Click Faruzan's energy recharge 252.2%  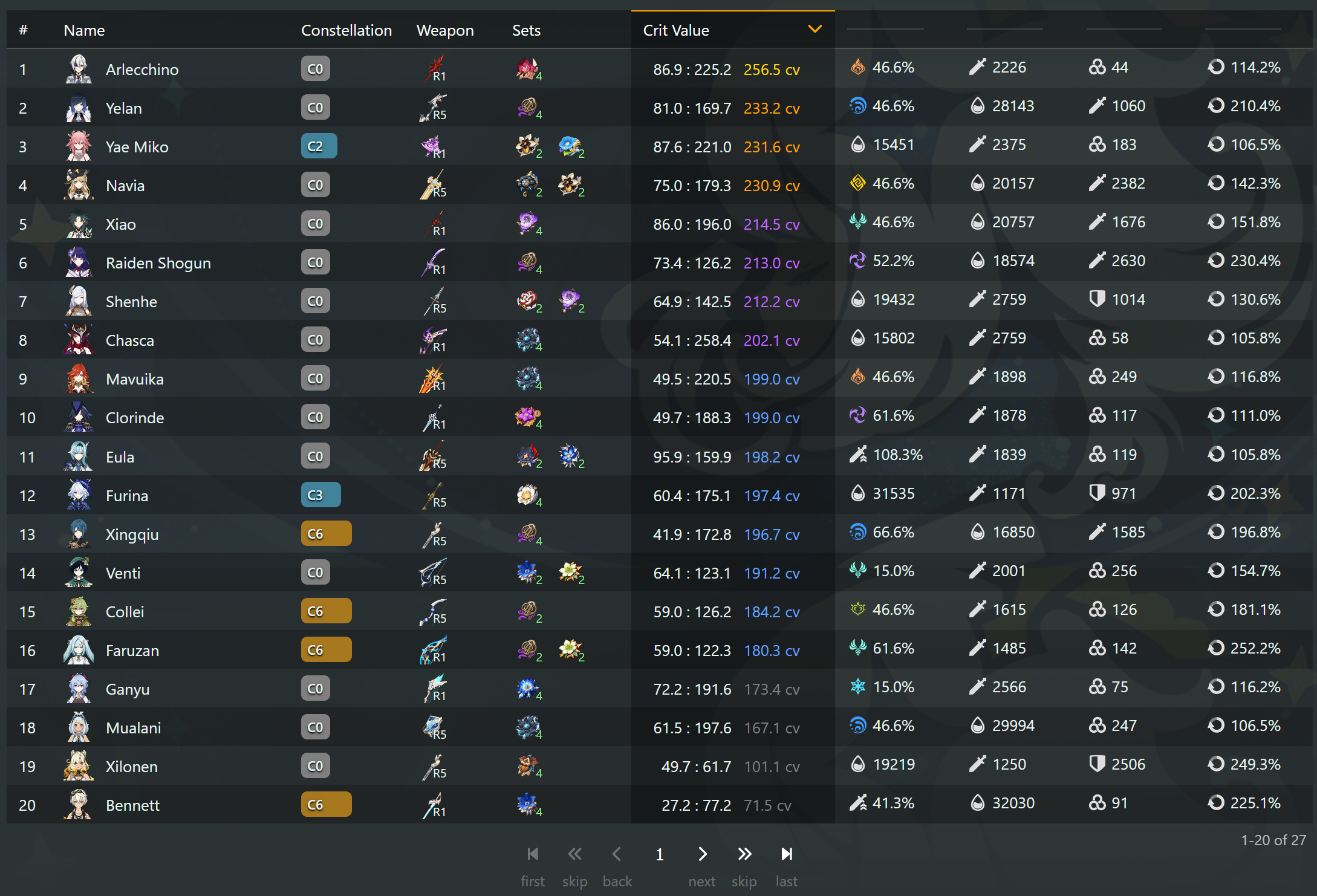(x=1255, y=648)
